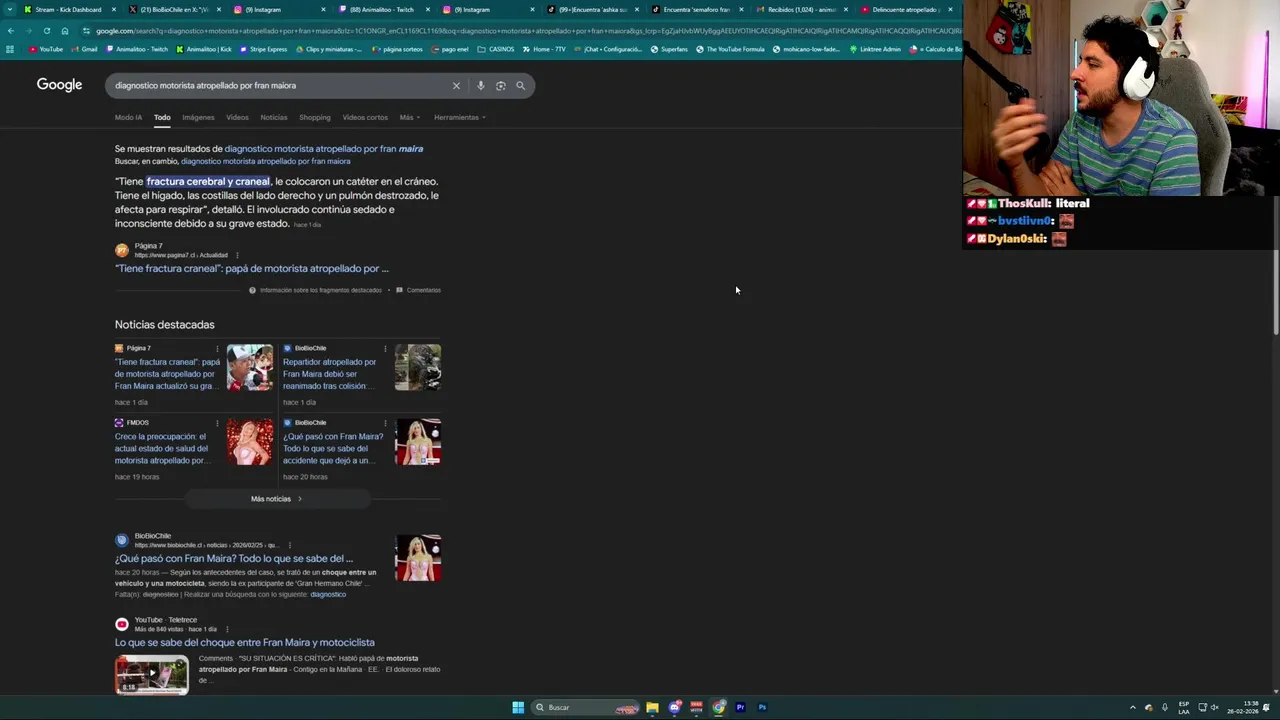1280x720 pixels.
Task: Open the 'The YouTube Formula' bookmark
Action: click(731, 49)
